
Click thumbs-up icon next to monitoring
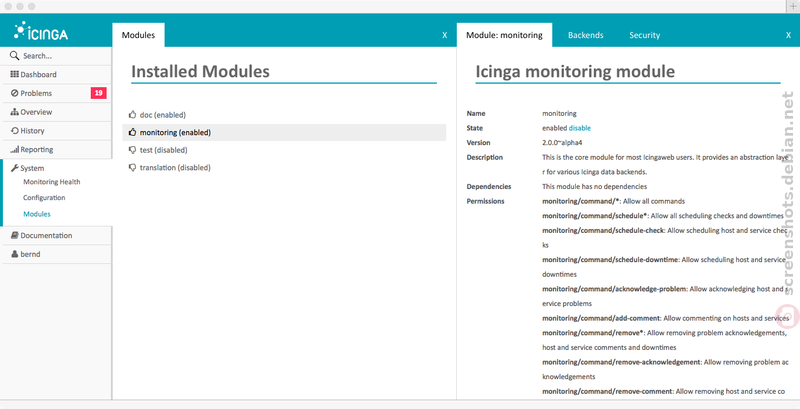(132, 133)
